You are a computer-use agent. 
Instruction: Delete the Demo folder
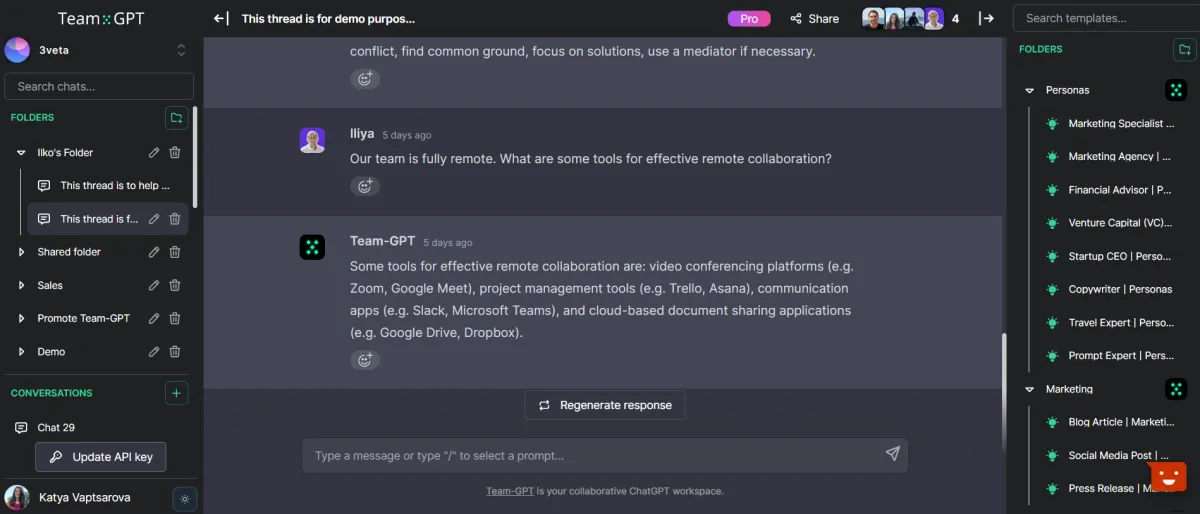point(175,352)
